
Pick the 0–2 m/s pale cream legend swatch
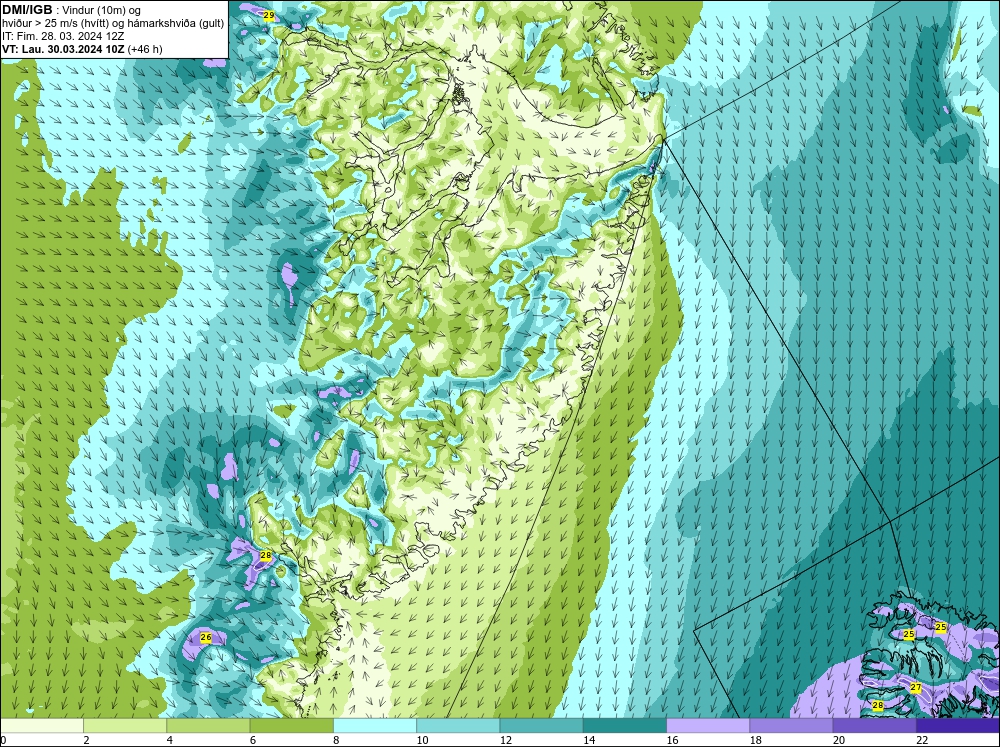41,725
